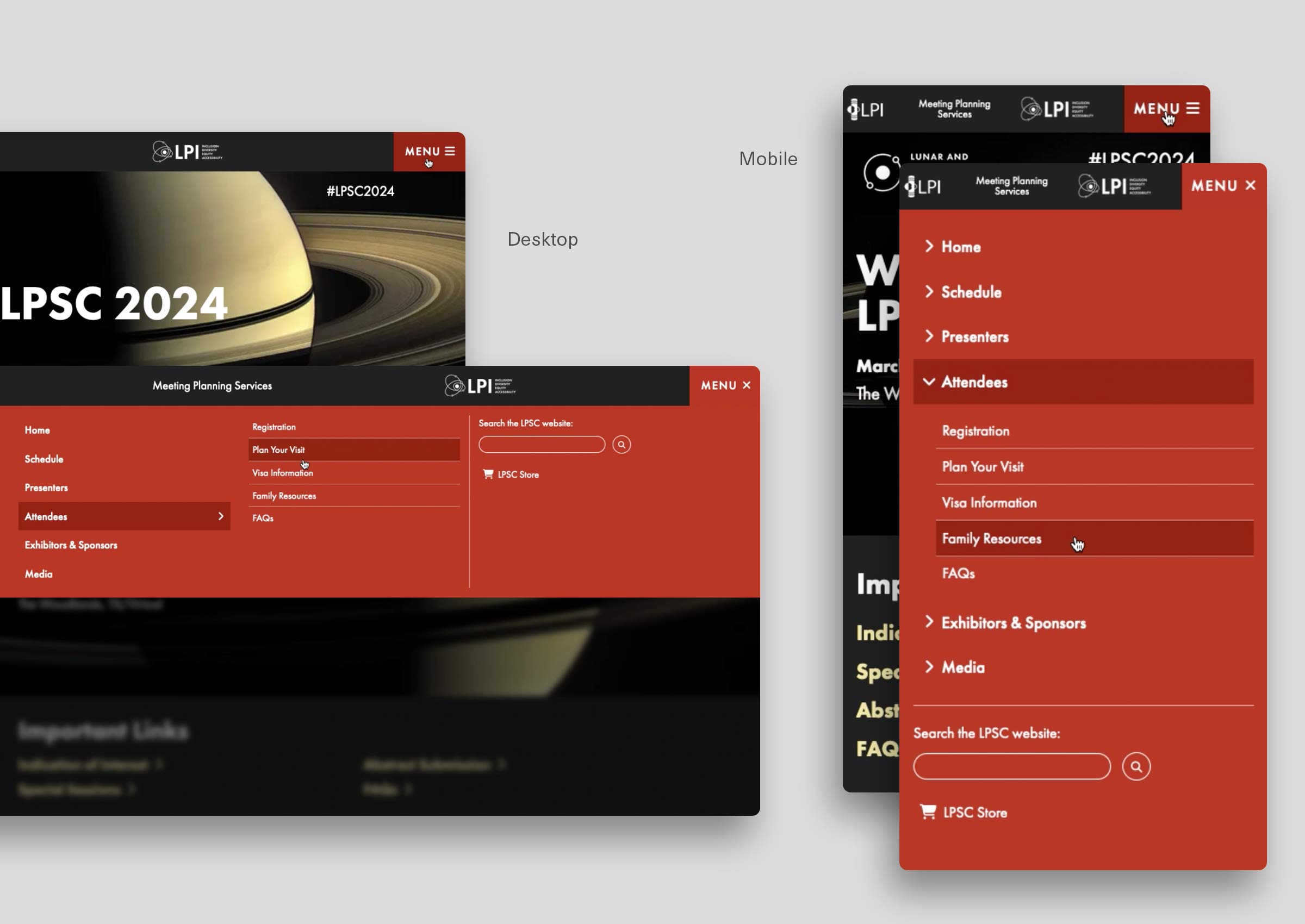The image size is (1305, 924).
Task: Click LPI IDEA logo in front mobile header
Action: tap(1114, 186)
